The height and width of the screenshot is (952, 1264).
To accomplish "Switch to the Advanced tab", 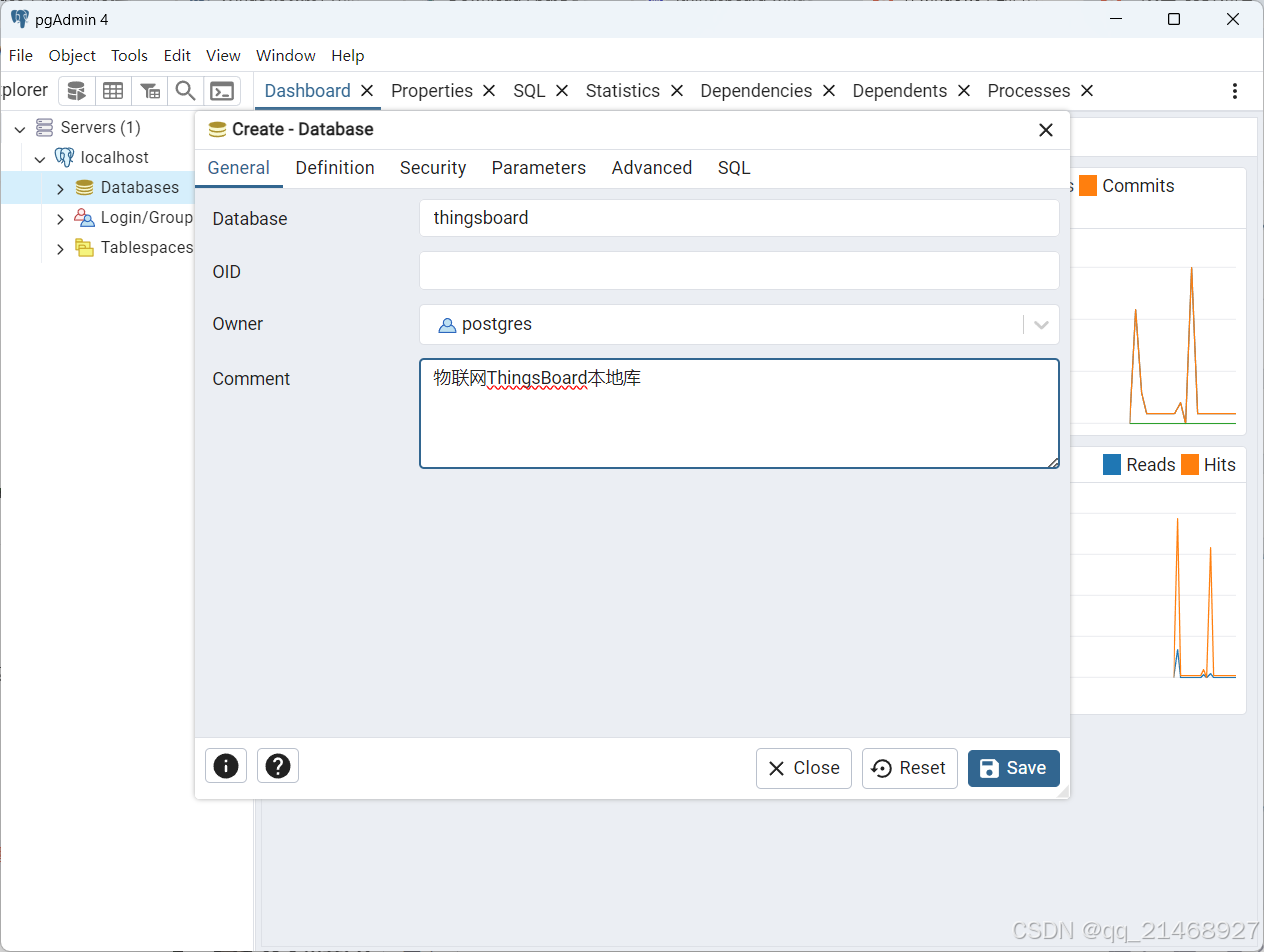I will (x=652, y=168).
